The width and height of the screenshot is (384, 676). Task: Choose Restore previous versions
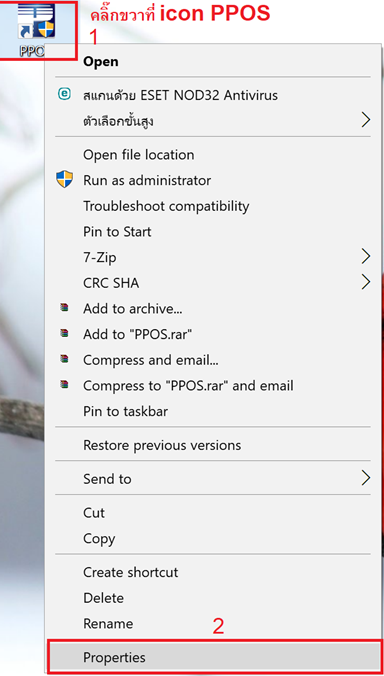(162, 445)
